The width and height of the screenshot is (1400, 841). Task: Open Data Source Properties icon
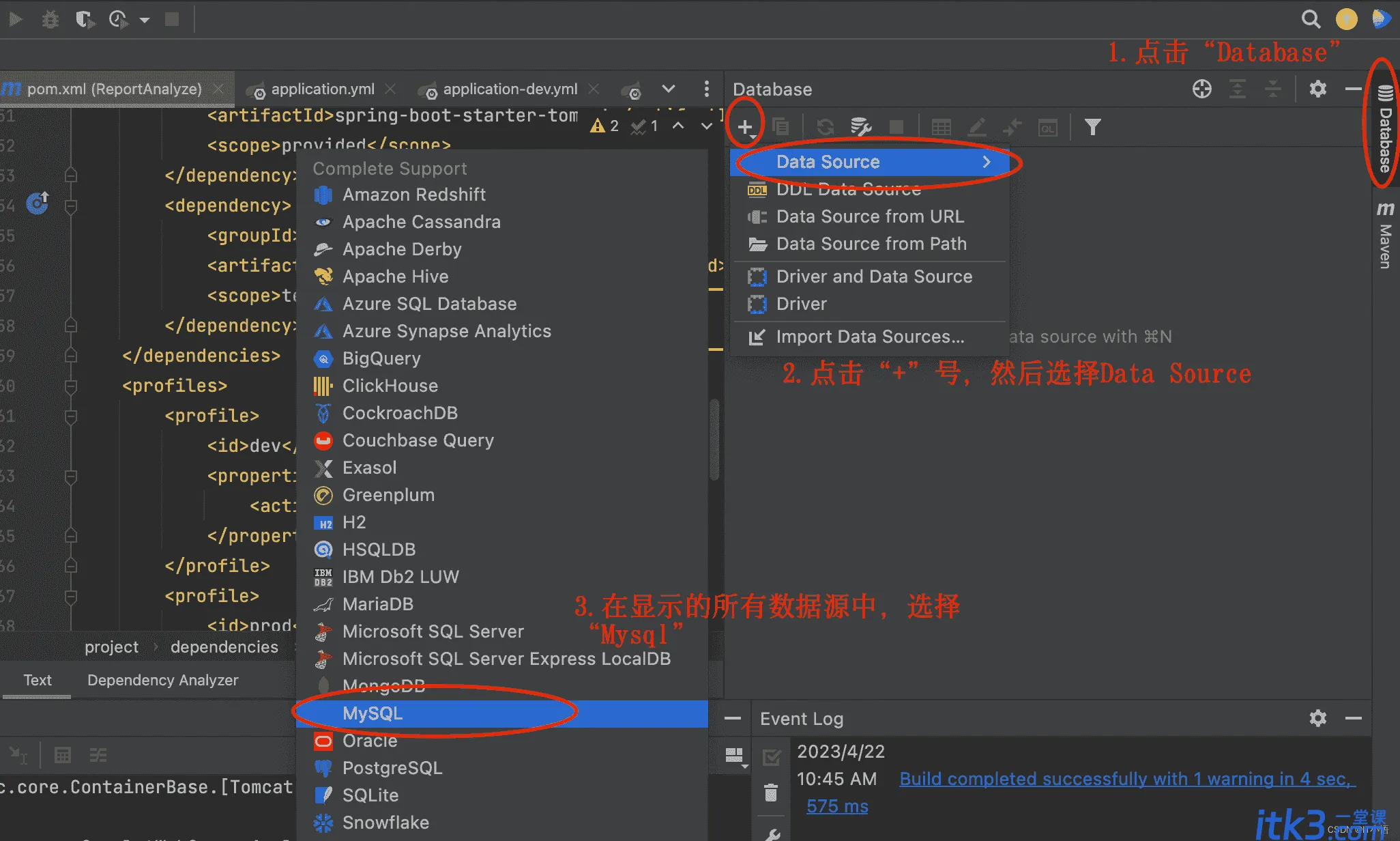861,127
